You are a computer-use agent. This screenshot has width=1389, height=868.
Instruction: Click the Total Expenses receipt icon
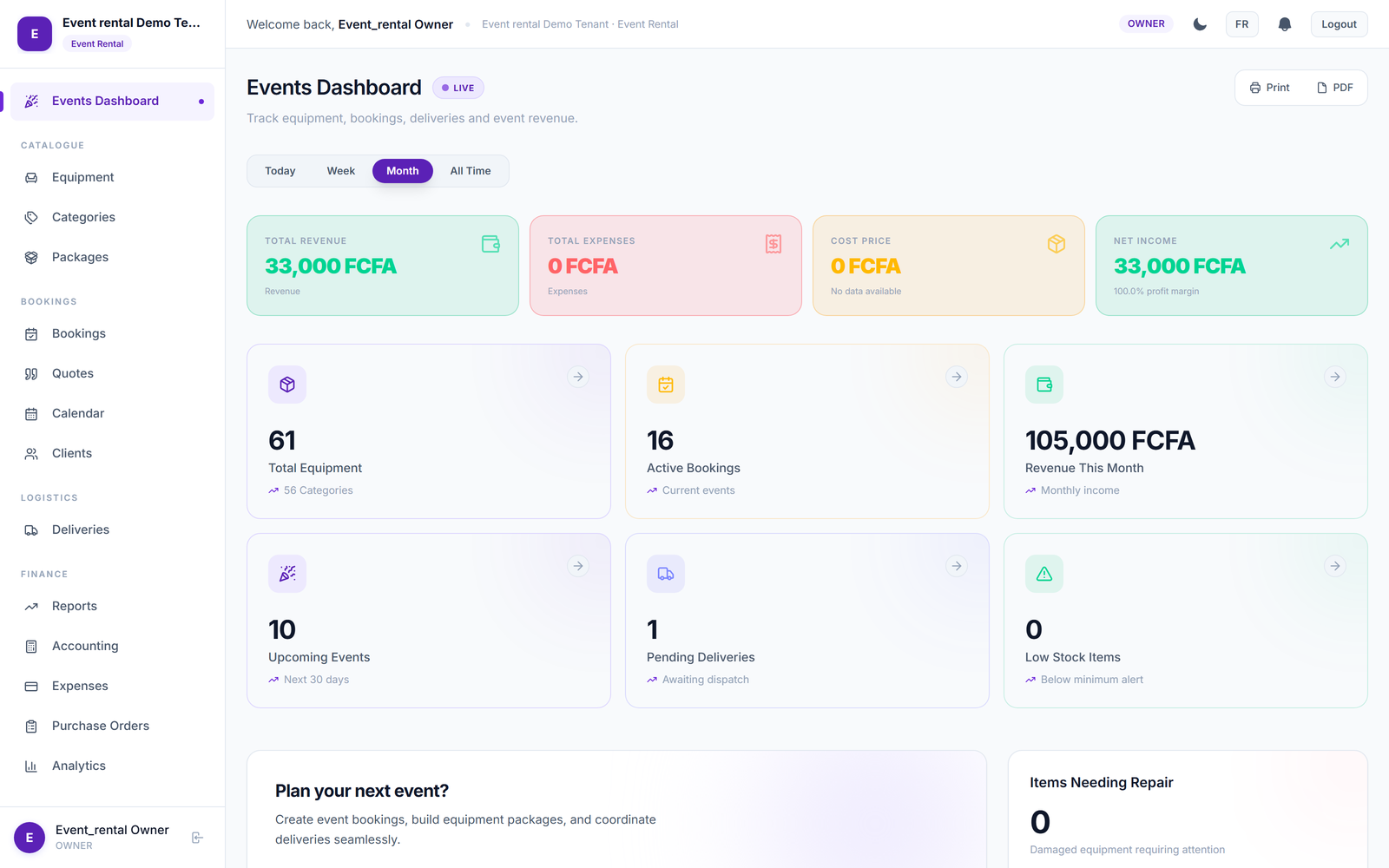point(773,244)
